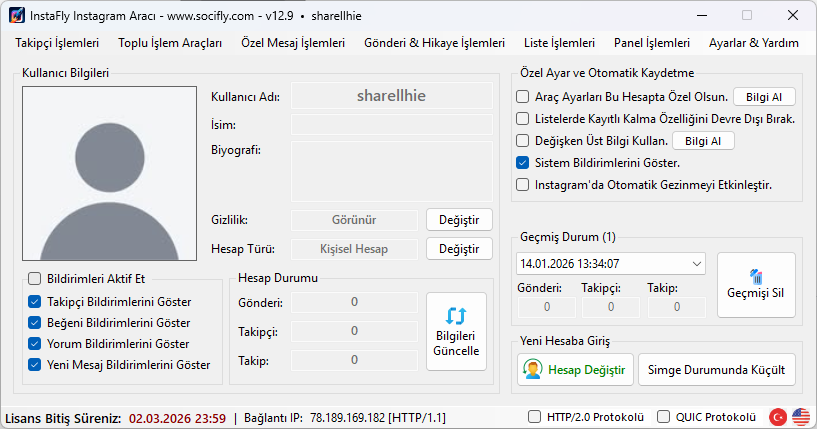Enable QUIC Protokolü checkbox
The width and height of the screenshot is (817, 429).
click(663, 417)
